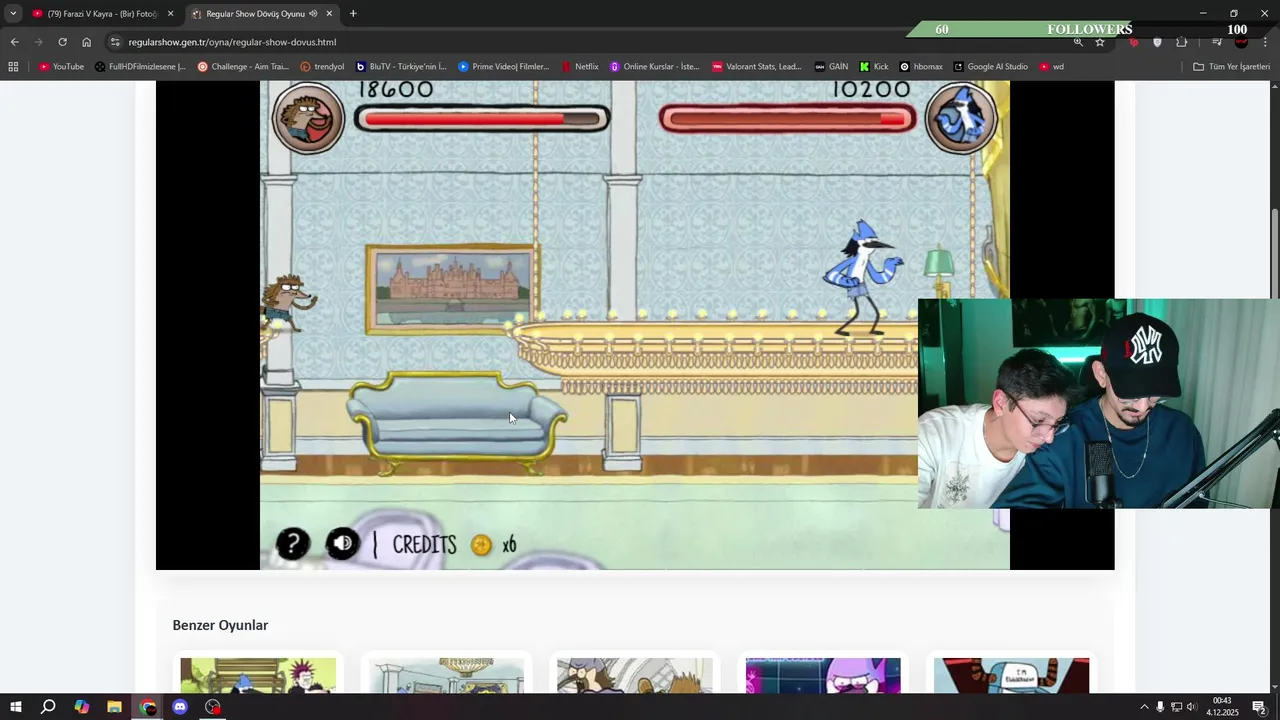Open Windows taskbar search

tap(48, 707)
